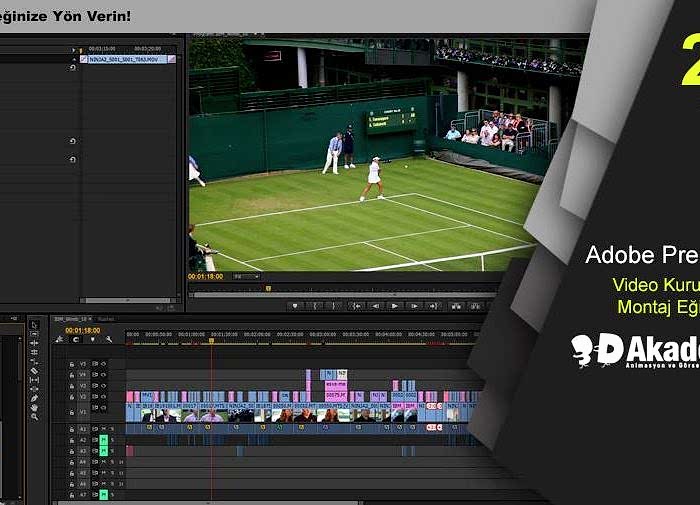The width and height of the screenshot is (700, 505).
Task: Unmute audio track A7
Action: [104, 494]
